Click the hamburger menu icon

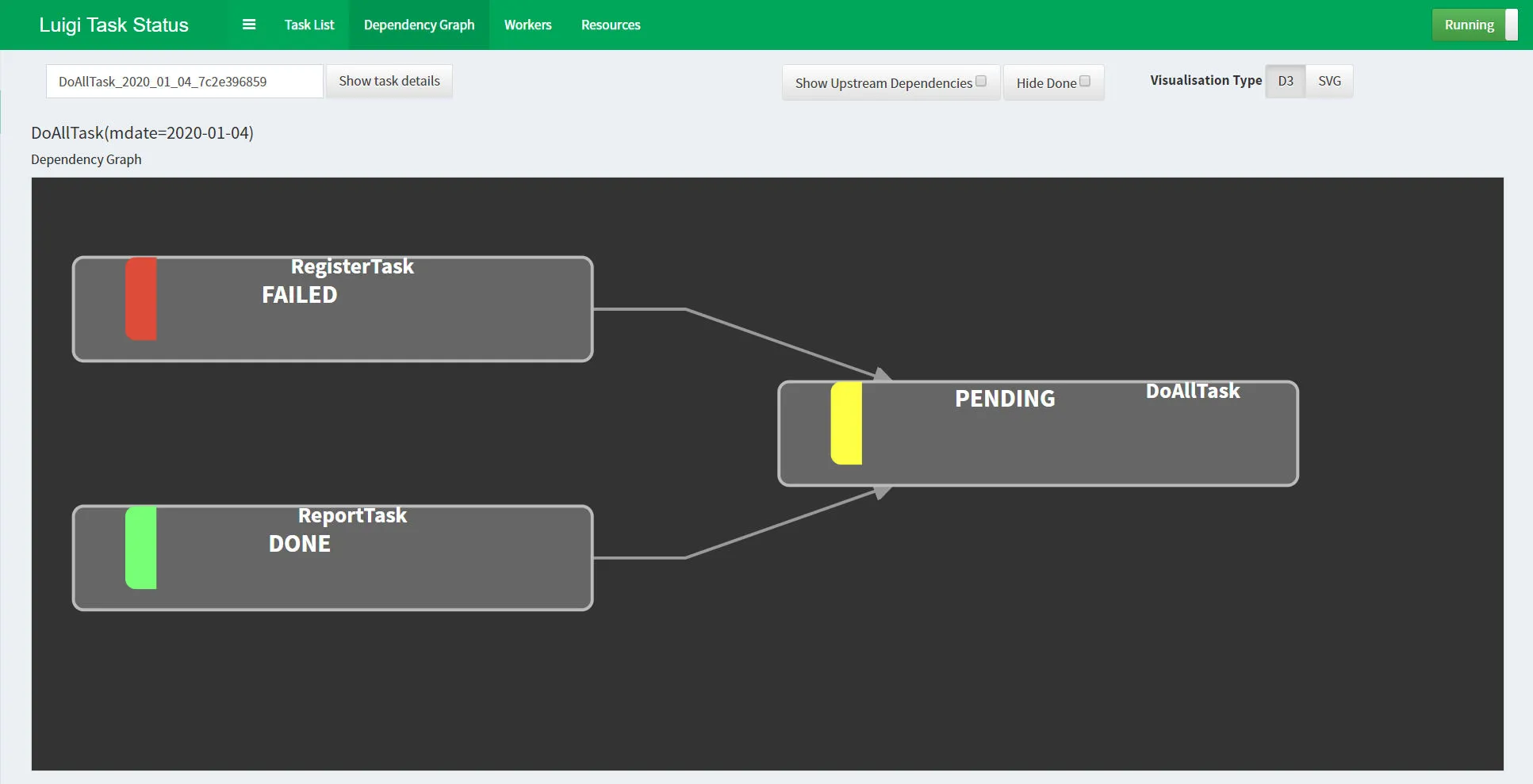pyautogui.click(x=248, y=25)
